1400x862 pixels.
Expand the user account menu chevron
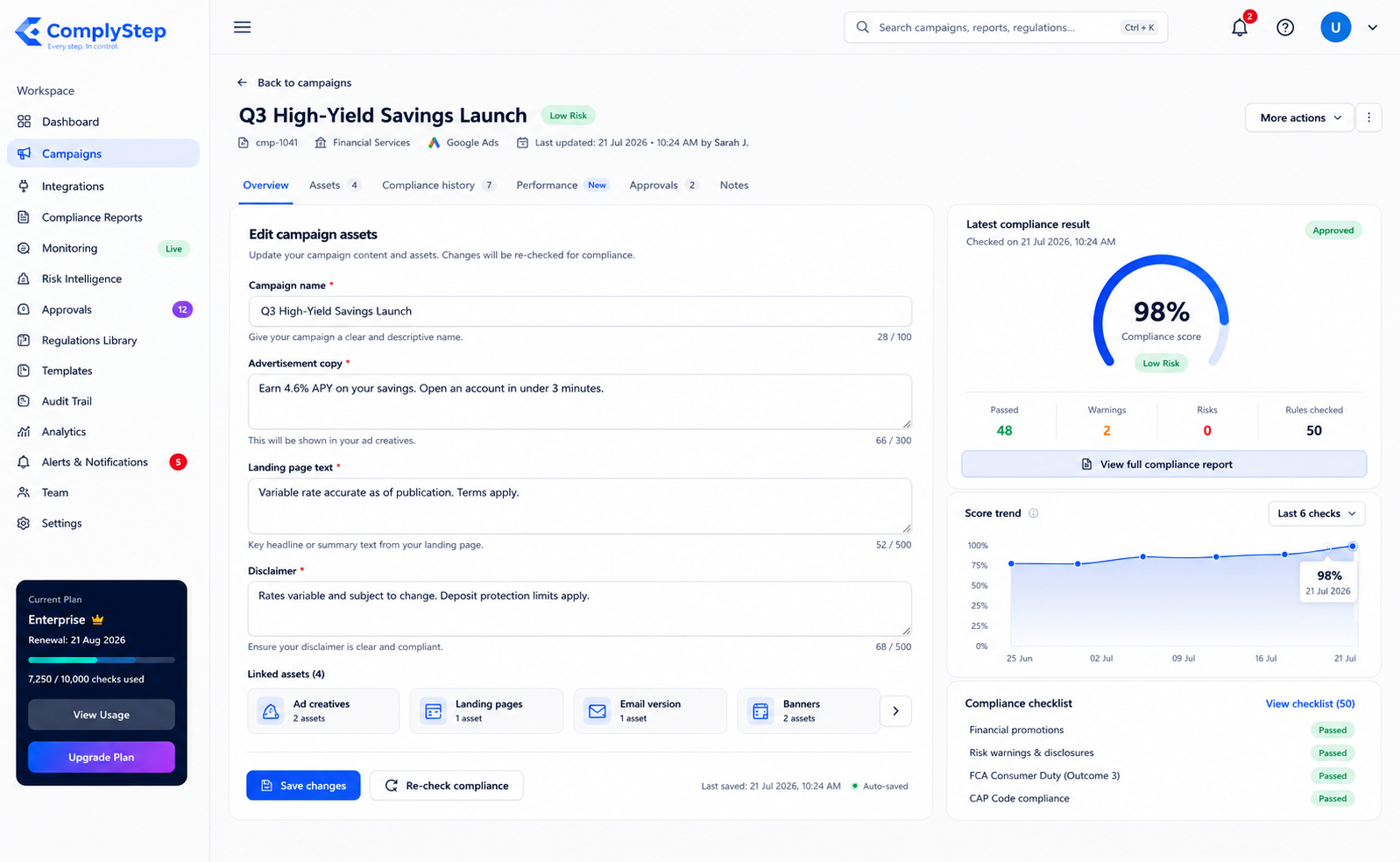pyautogui.click(x=1372, y=27)
